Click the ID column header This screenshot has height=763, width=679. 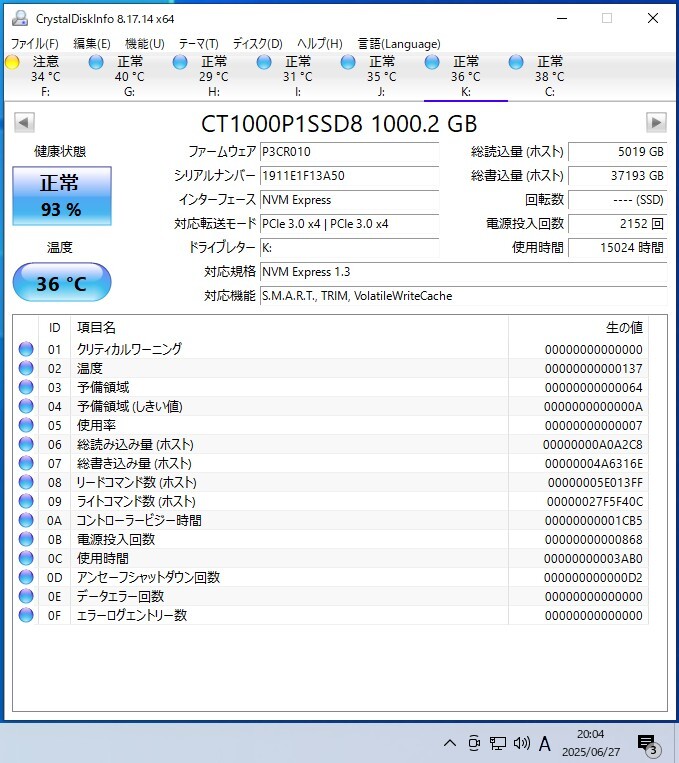(x=55, y=327)
